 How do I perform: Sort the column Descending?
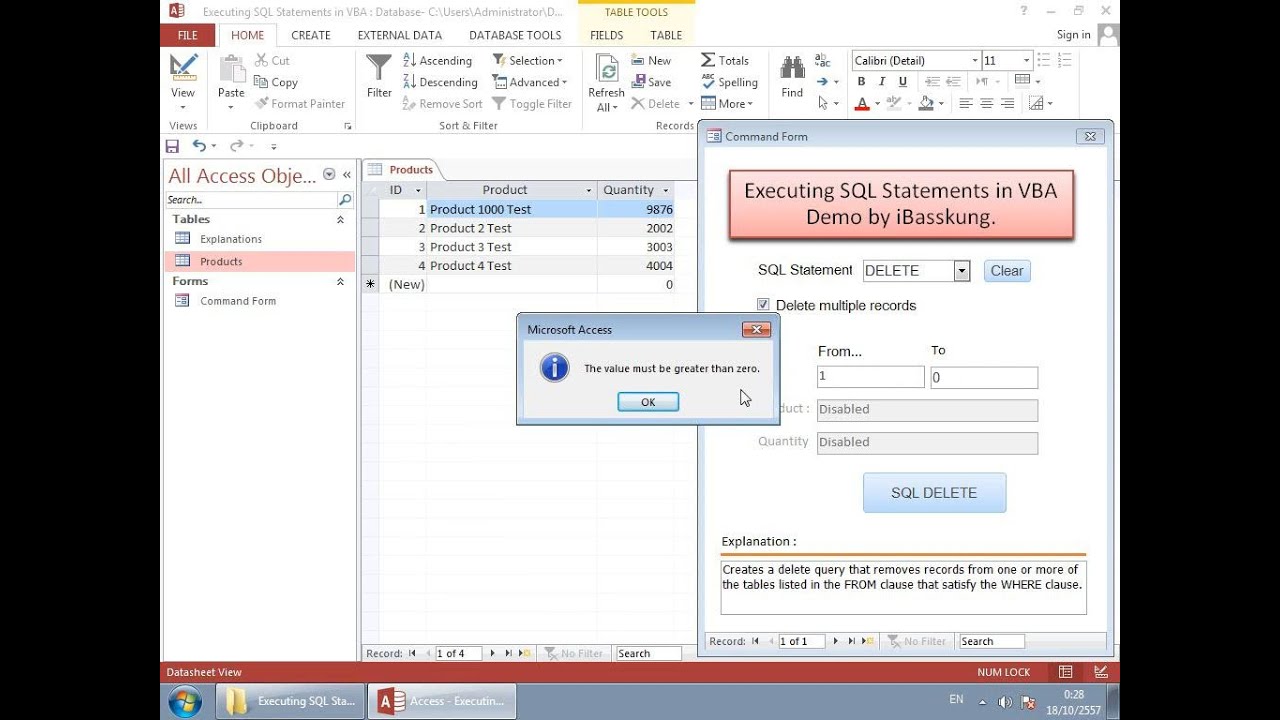click(440, 82)
